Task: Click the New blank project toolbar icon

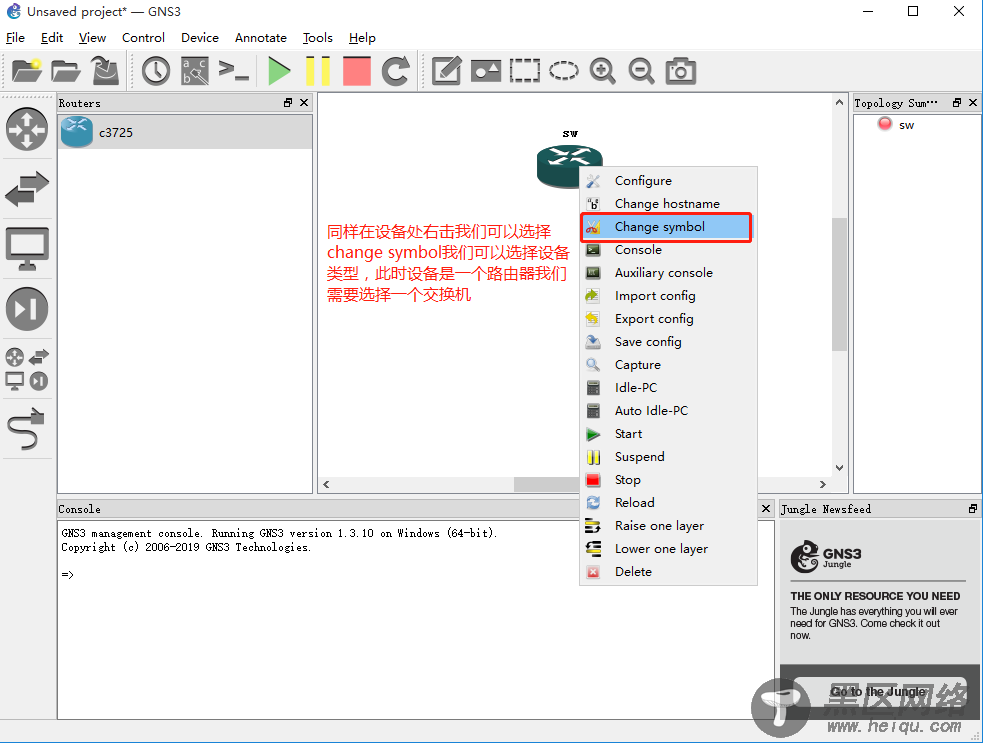Action: coord(26,71)
